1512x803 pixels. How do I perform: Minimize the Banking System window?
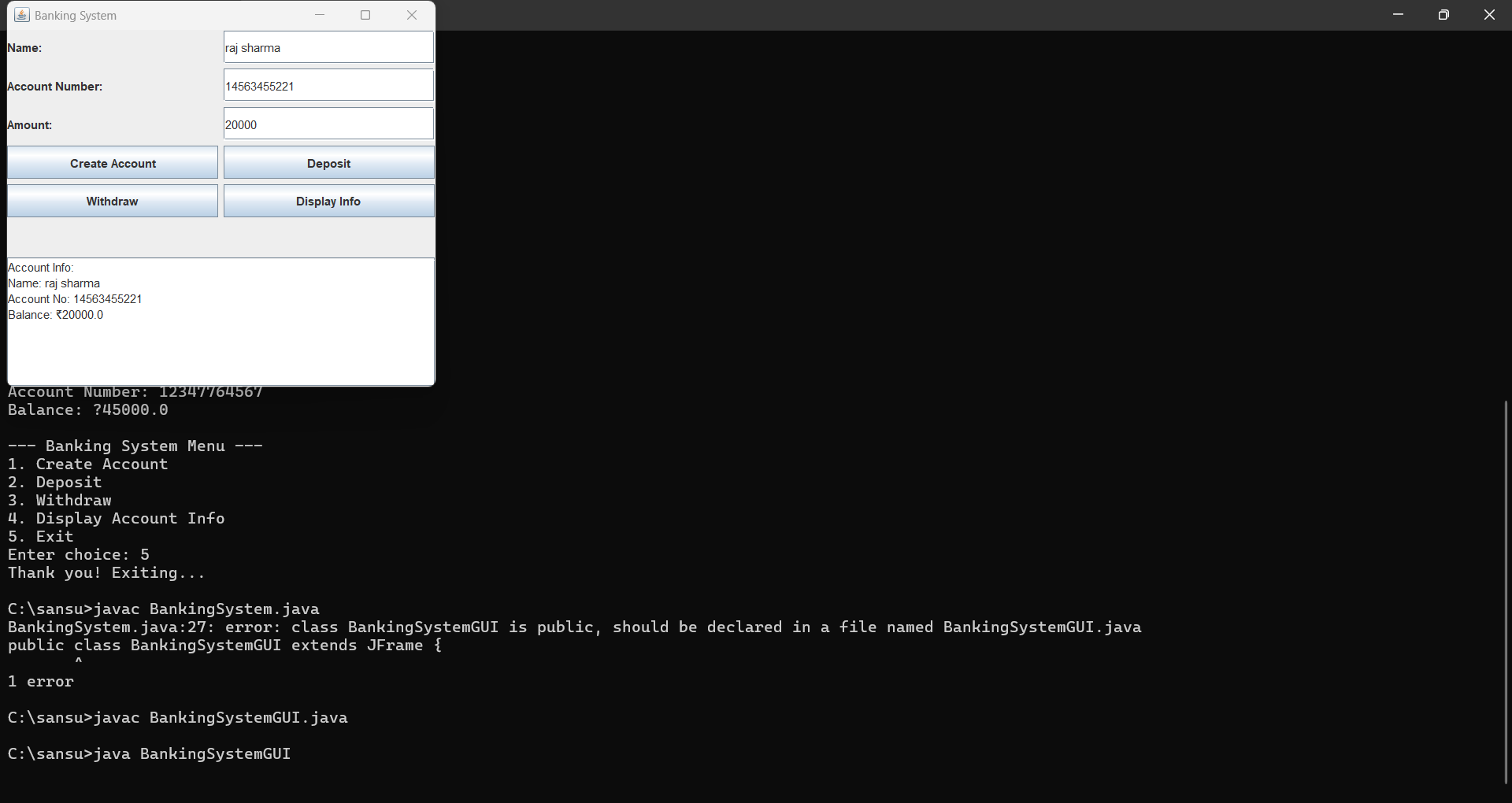320,14
